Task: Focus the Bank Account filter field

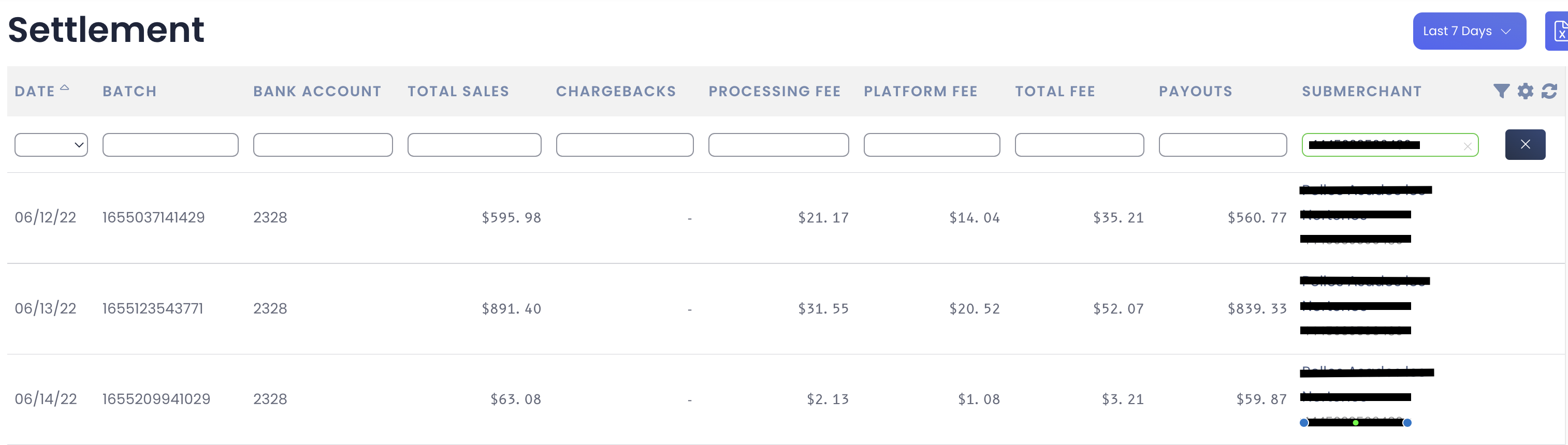Action: (x=323, y=145)
